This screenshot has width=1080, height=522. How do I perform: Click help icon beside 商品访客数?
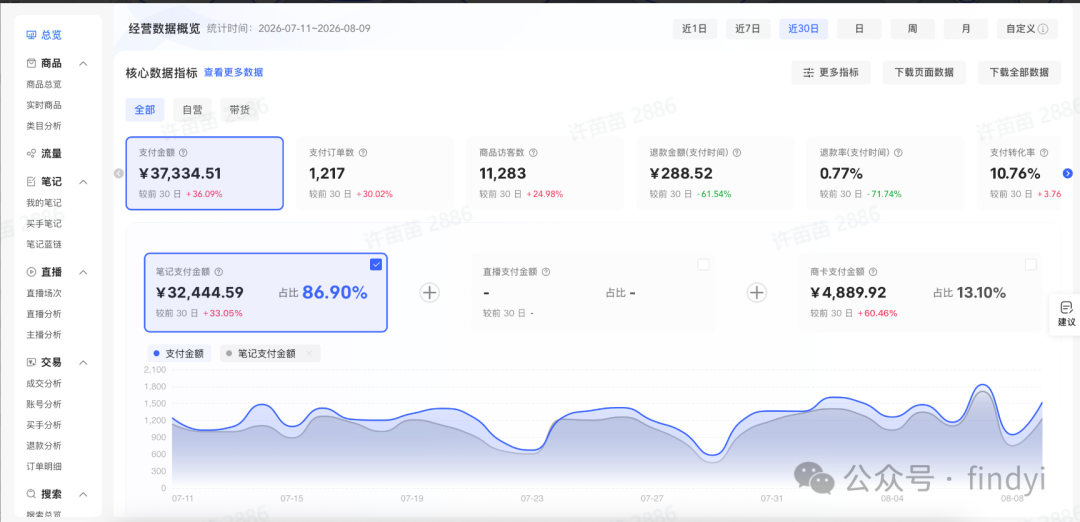pos(533,153)
